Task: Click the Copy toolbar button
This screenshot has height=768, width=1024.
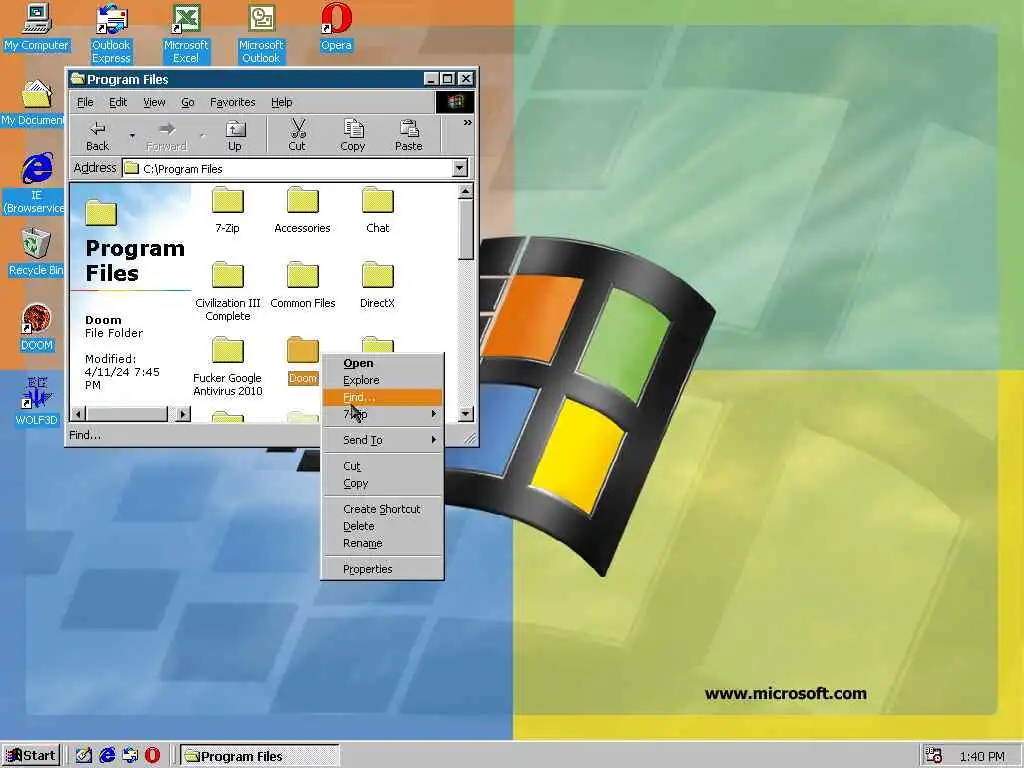Action: (353, 136)
